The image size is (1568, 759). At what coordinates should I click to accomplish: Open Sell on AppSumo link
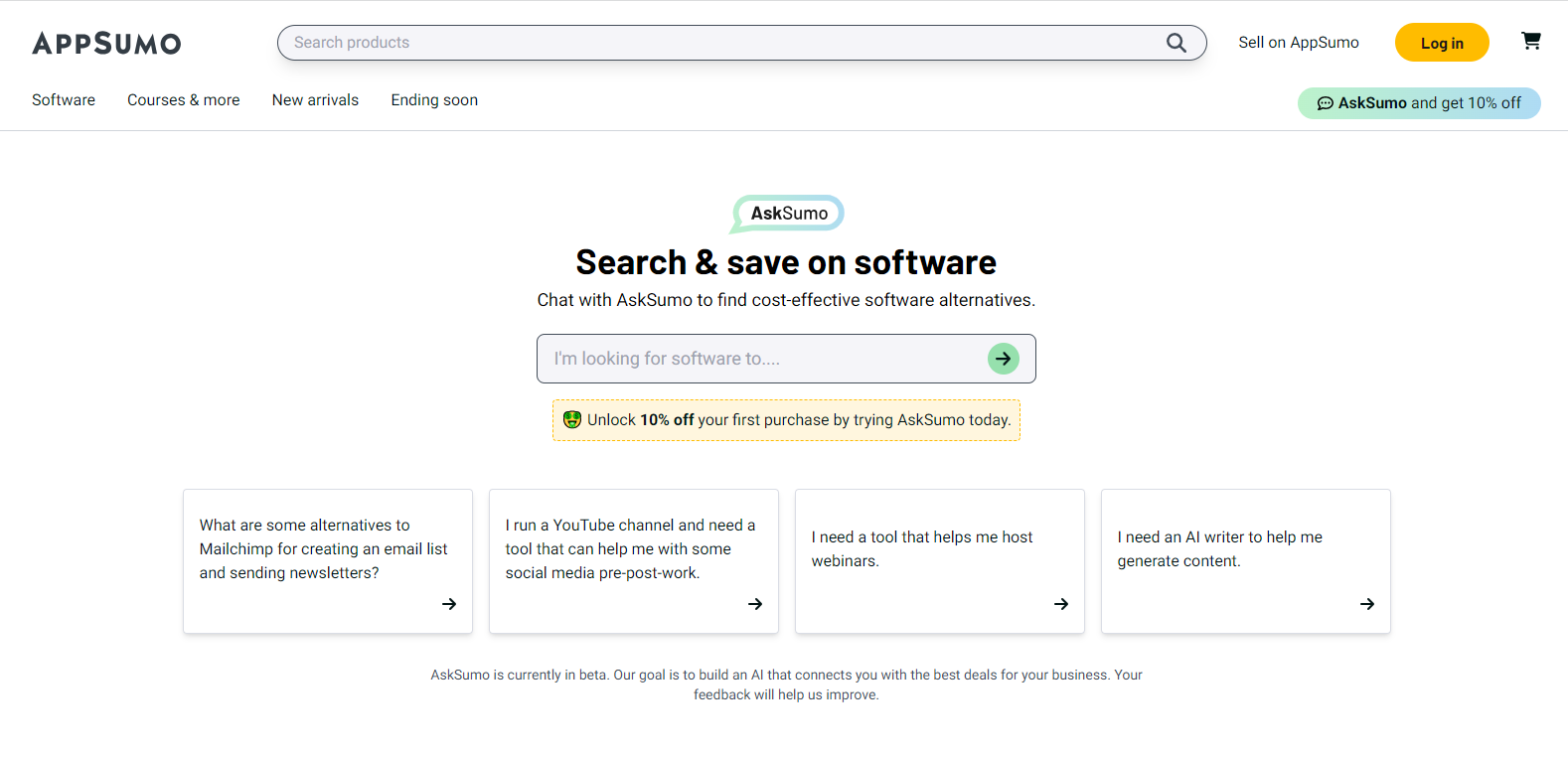pos(1299,43)
